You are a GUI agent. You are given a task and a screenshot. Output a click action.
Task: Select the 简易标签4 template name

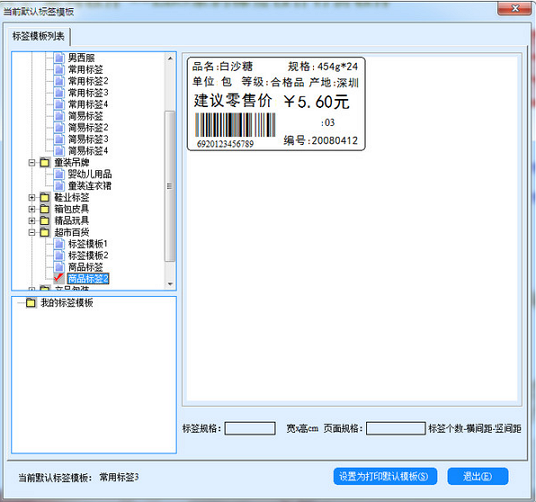pos(88,151)
